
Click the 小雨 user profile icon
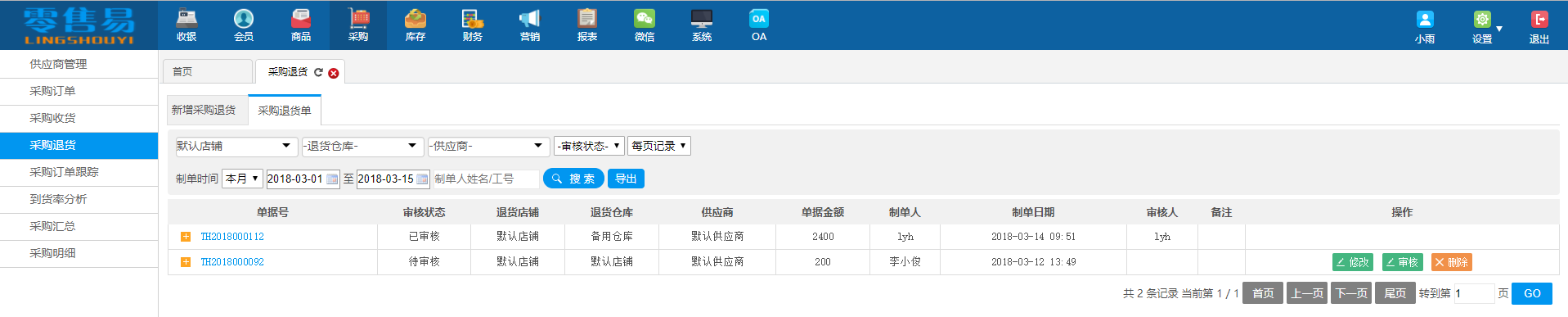(1425, 20)
